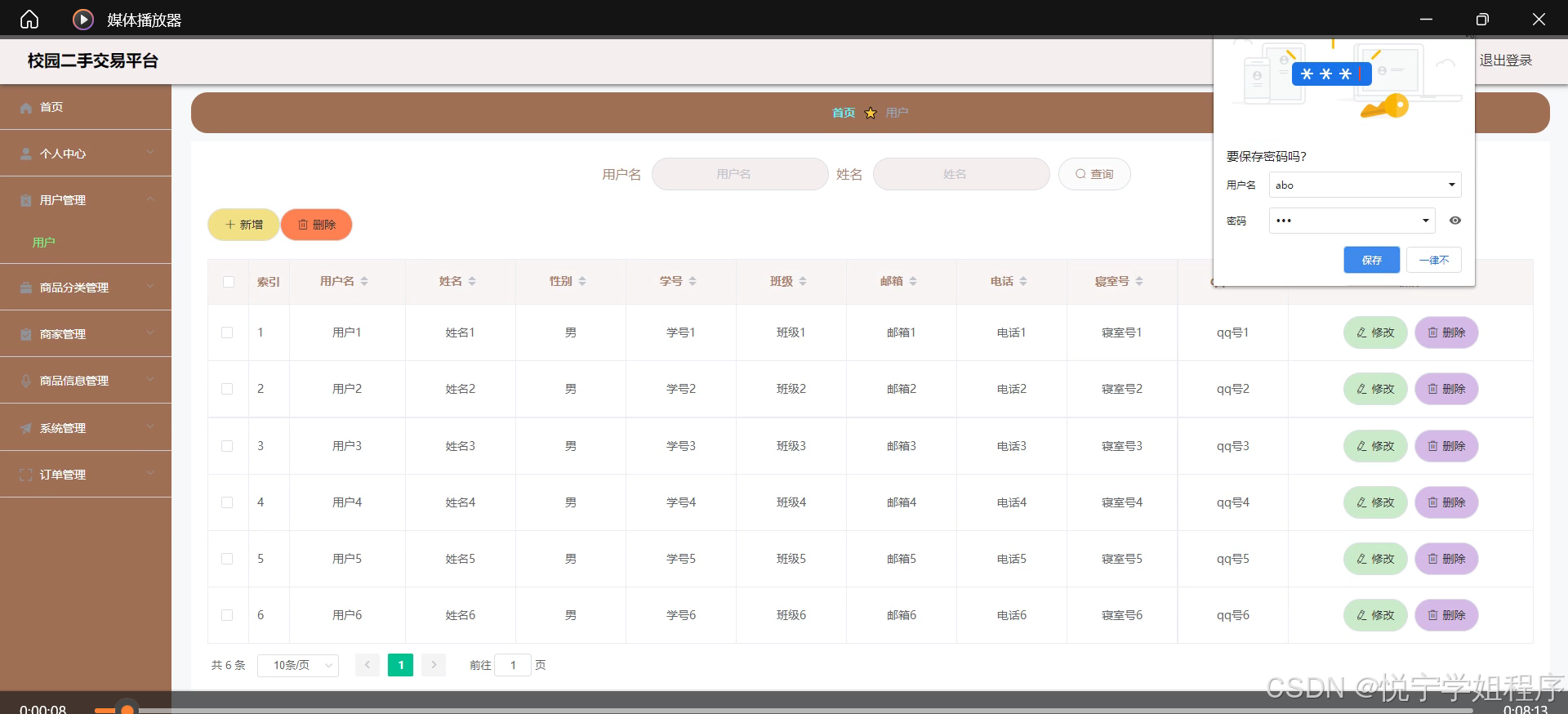
Task: Open password dropdown in save password popup
Action: point(1426,221)
